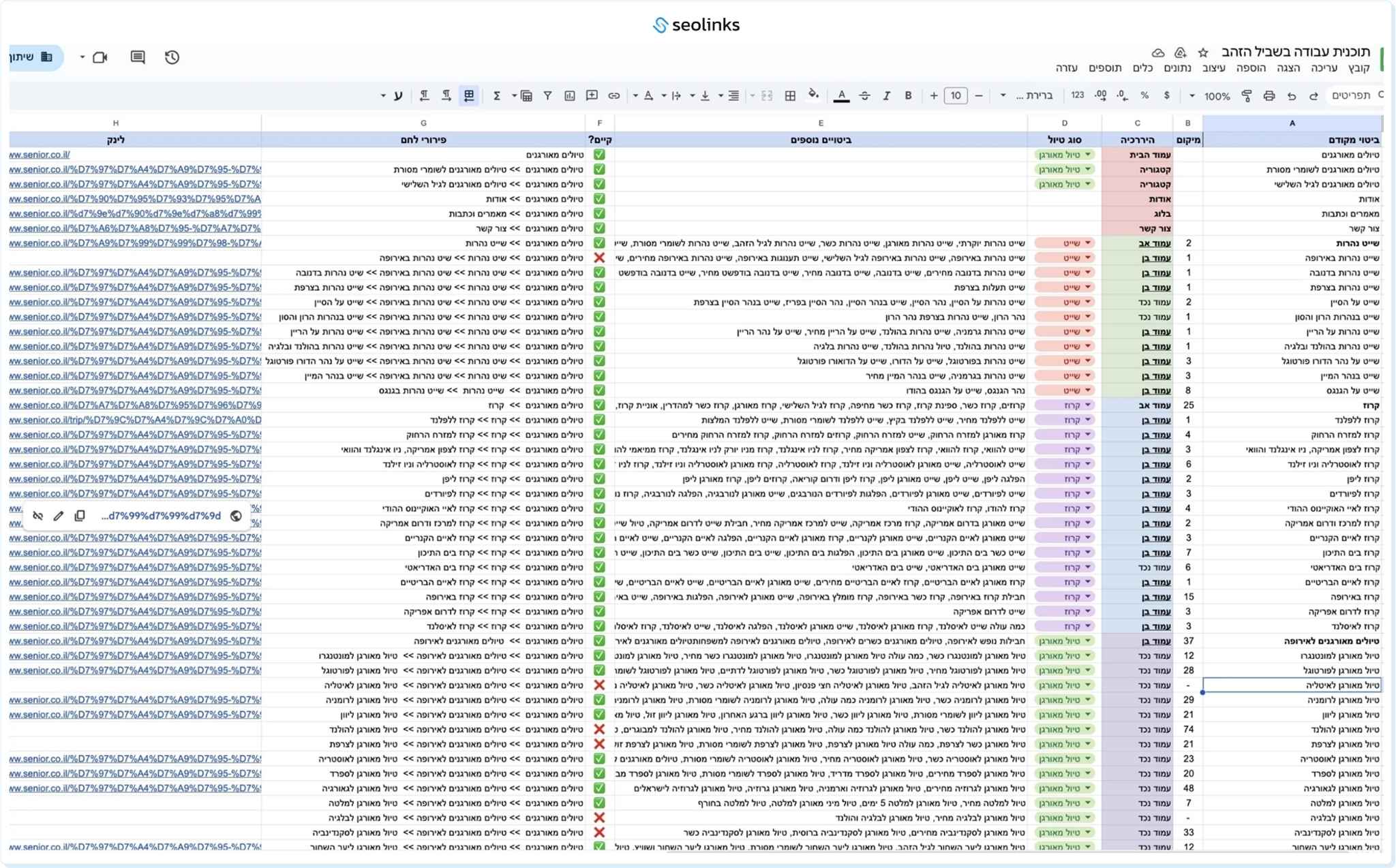Click the create filter funnel icon

tap(547, 96)
